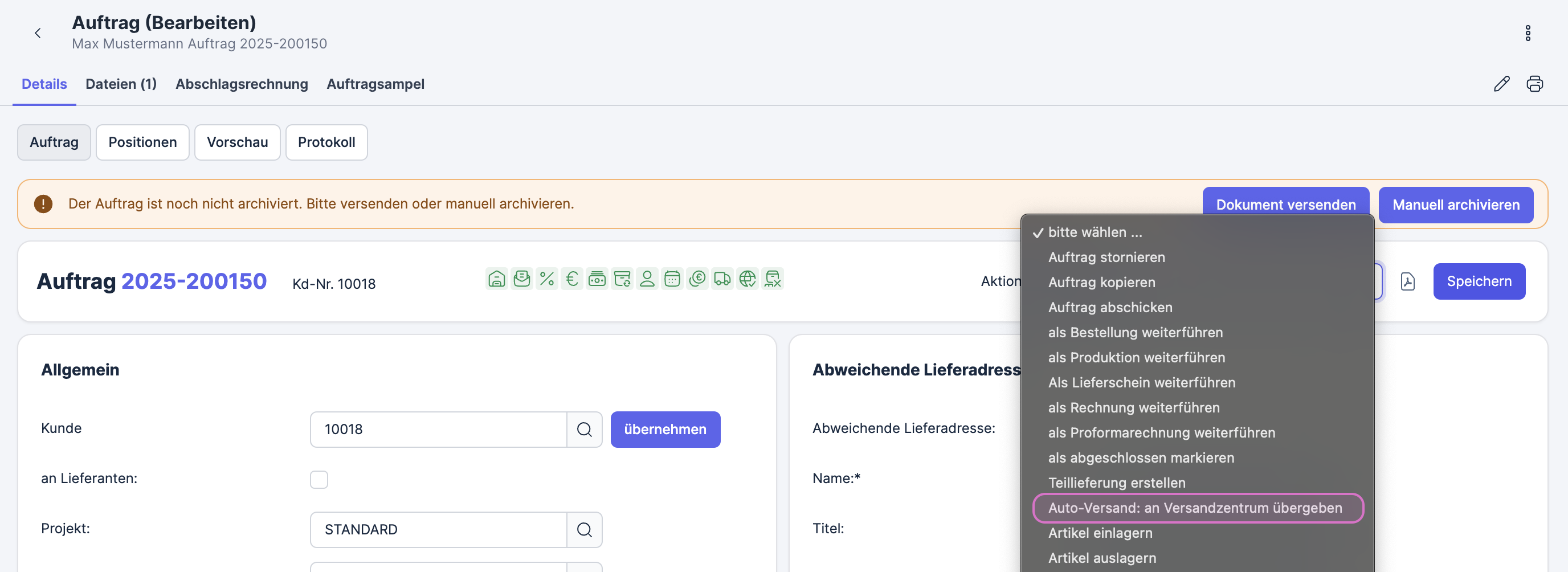1568x572 pixels.
Task: Select 'Auto-Versand: an Versandzentrum übergeben'
Action: 1194,508
